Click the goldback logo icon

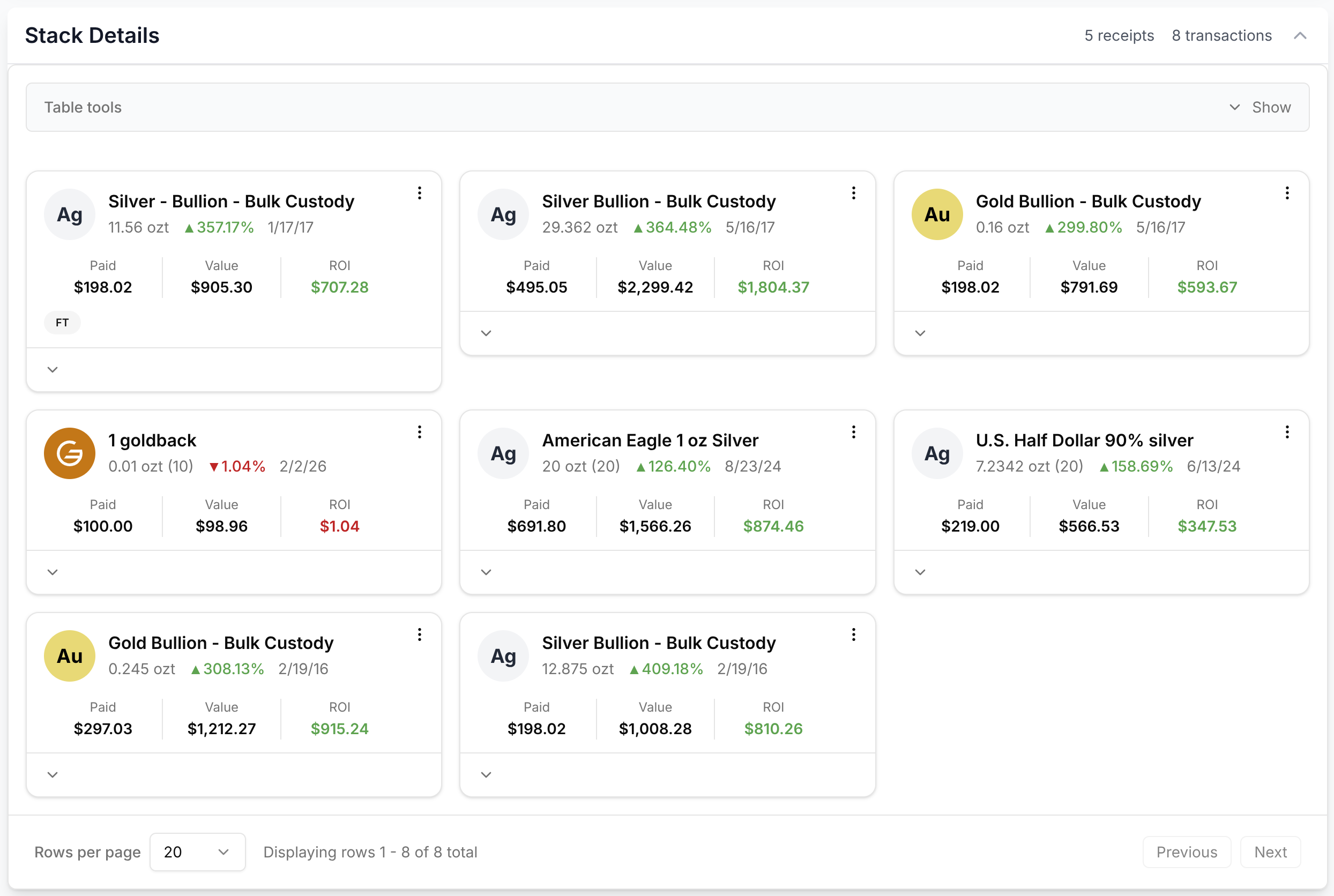point(69,453)
